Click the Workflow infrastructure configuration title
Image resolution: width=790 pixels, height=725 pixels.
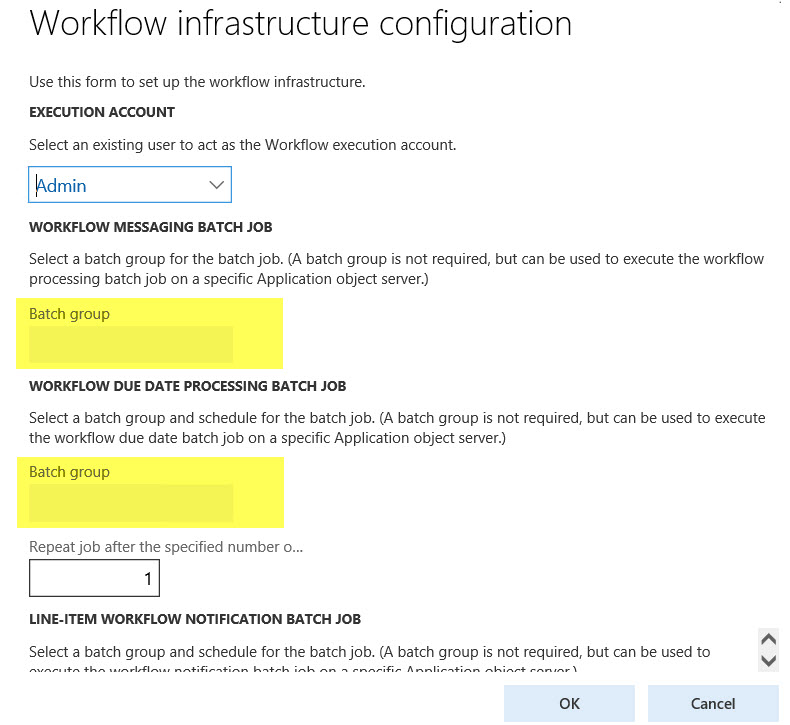click(x=300, y=24)
